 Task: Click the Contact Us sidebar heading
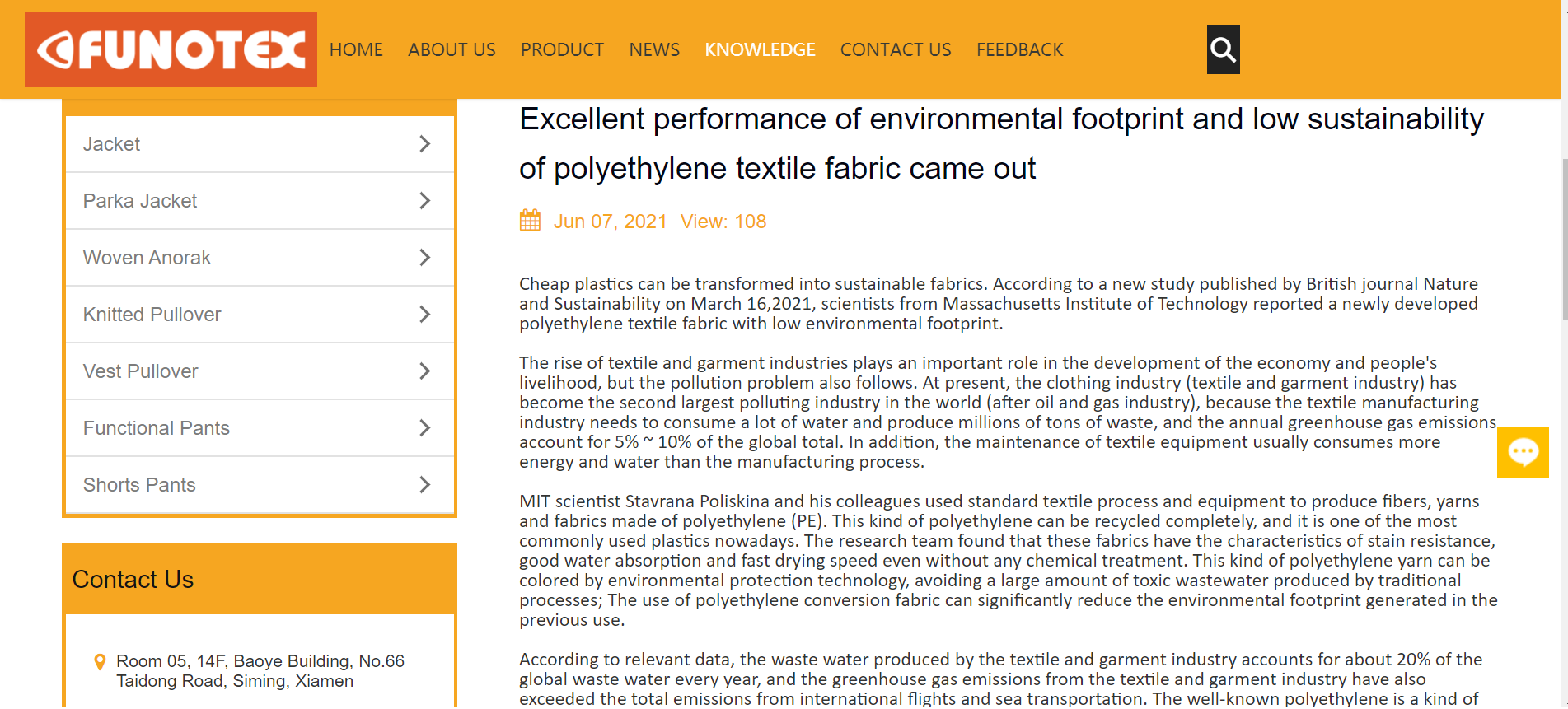pyautogui.click(x=133, y=580)
